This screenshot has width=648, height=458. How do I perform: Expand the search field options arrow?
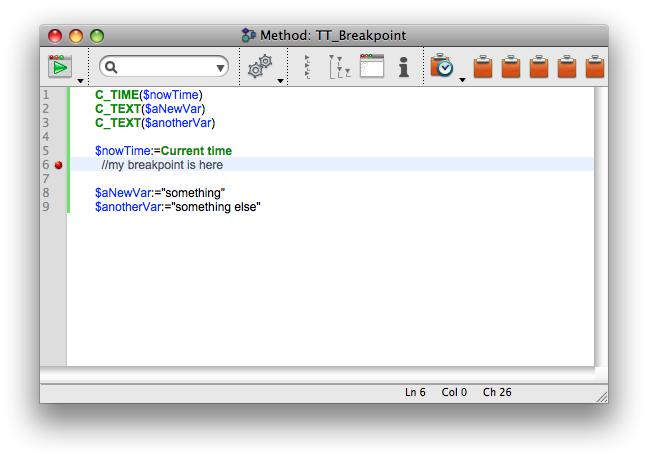pyautogui.click(x=220, y=68)
